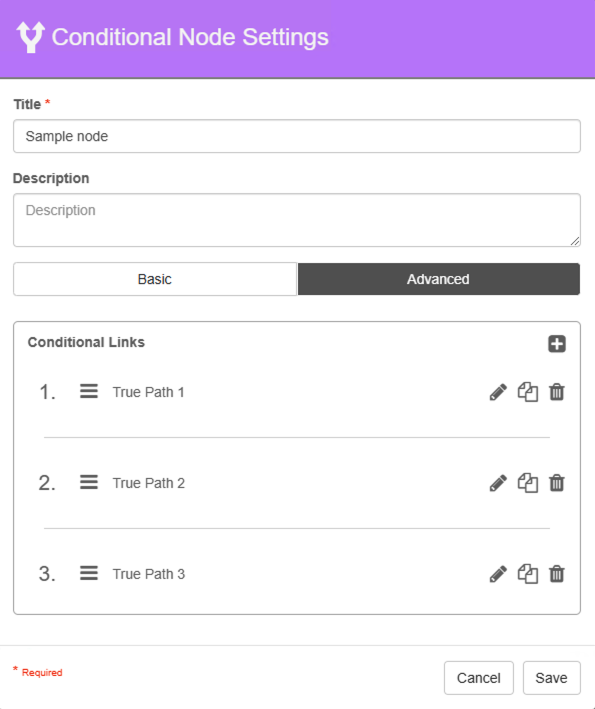Click the Description resize grip
595x709 pixels.
coord(575,241)
